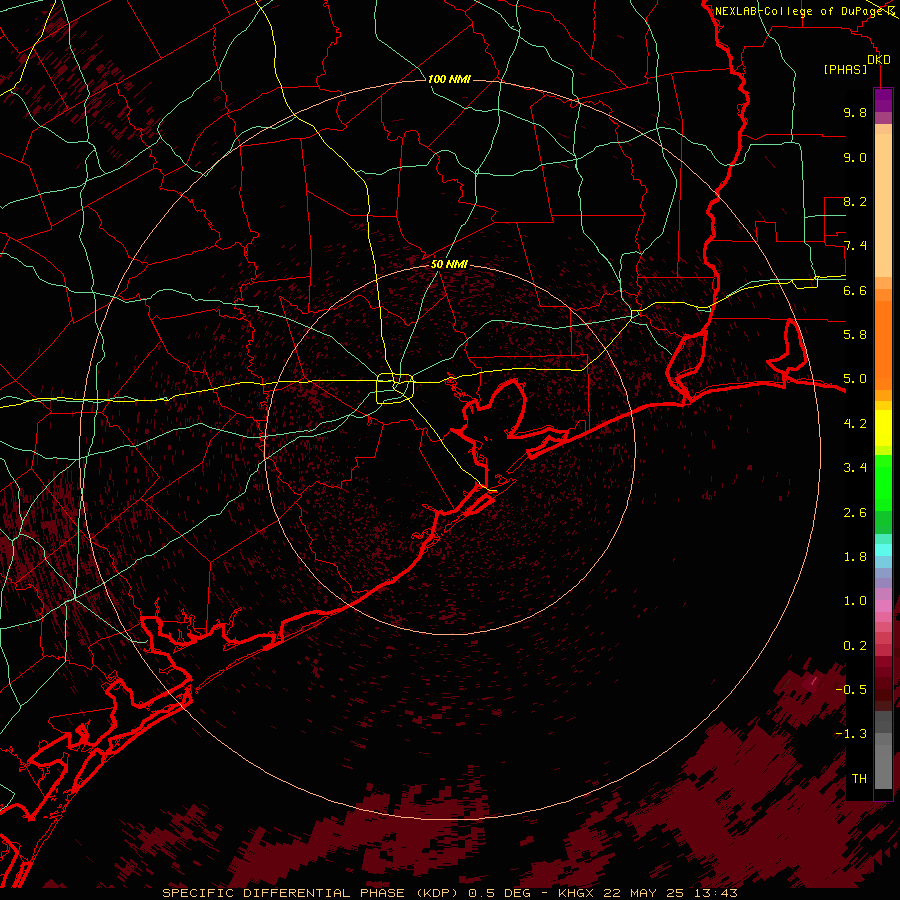Image resolution: width=900 pixels, height=900 pixels.
Task: Pick the pink segment of the color scale
Action: [x=883, y=606]
